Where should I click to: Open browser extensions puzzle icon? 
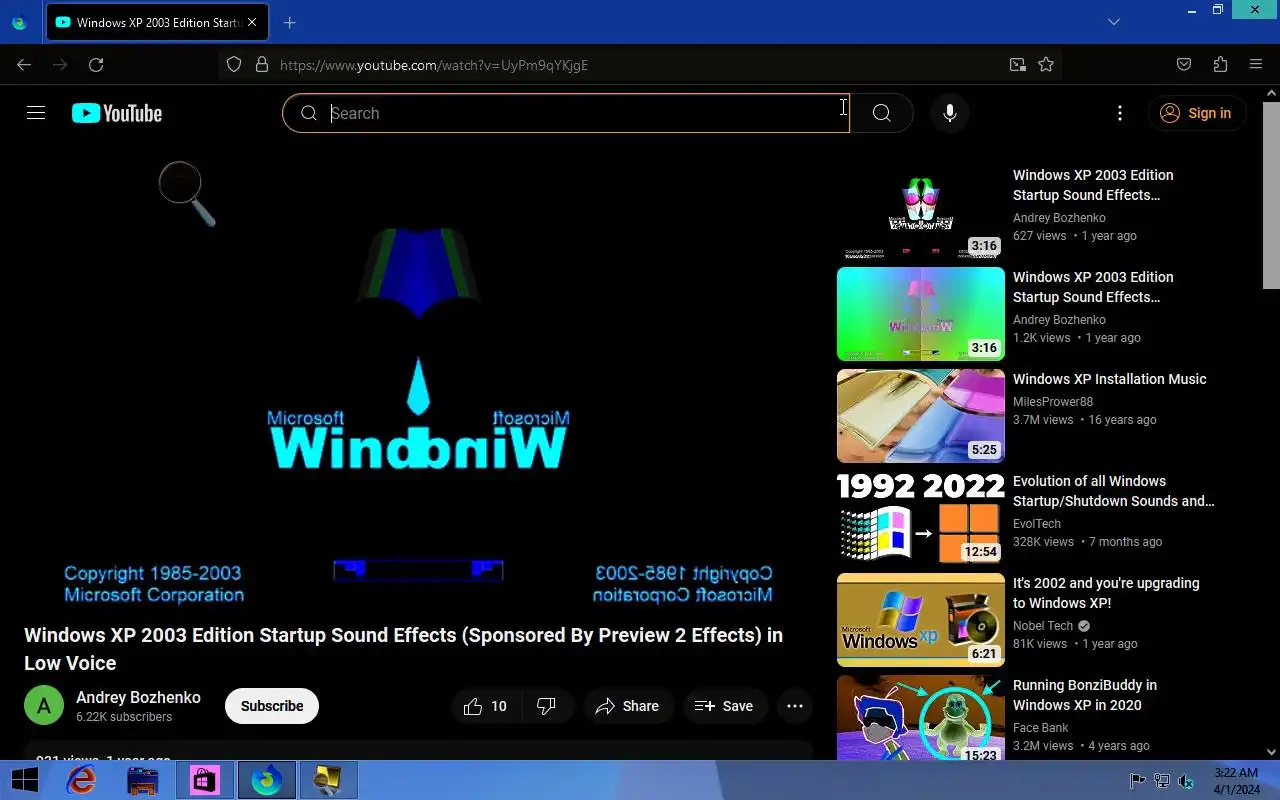(1220, 65)
